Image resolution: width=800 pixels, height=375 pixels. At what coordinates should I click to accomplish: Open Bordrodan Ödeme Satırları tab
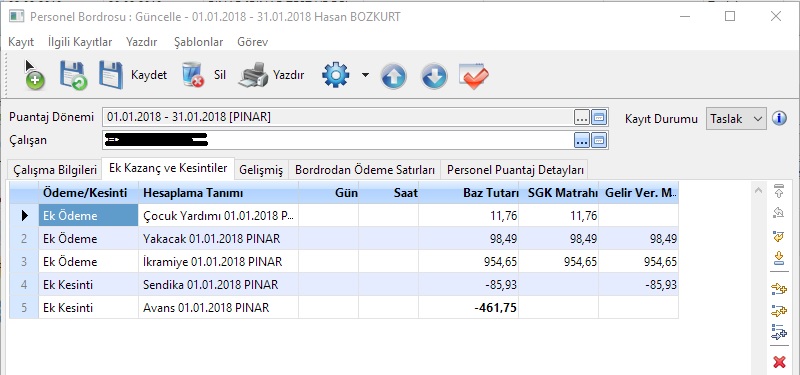click(365, 170)
